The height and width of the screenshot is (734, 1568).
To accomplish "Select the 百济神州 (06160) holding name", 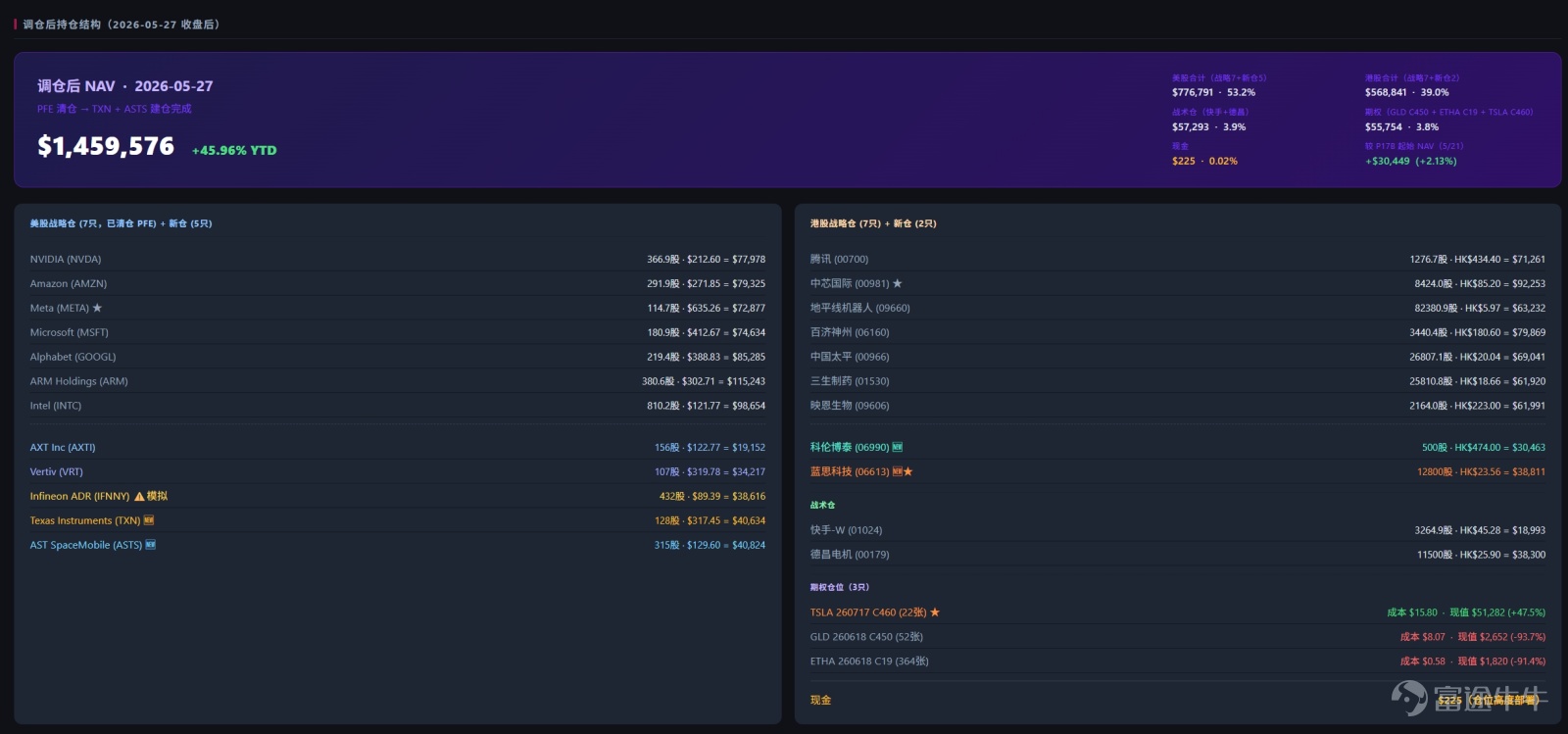I will 850,332.
